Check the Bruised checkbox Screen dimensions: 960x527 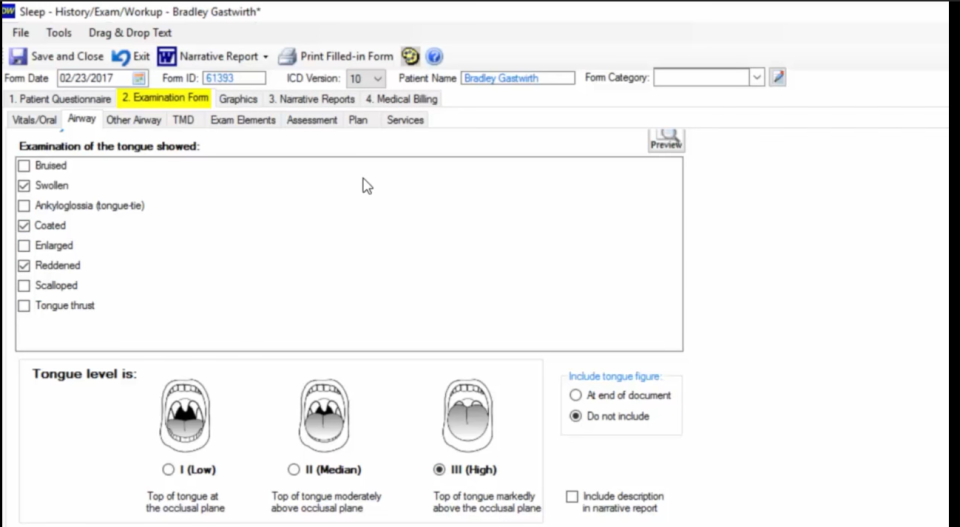(24, 166)
